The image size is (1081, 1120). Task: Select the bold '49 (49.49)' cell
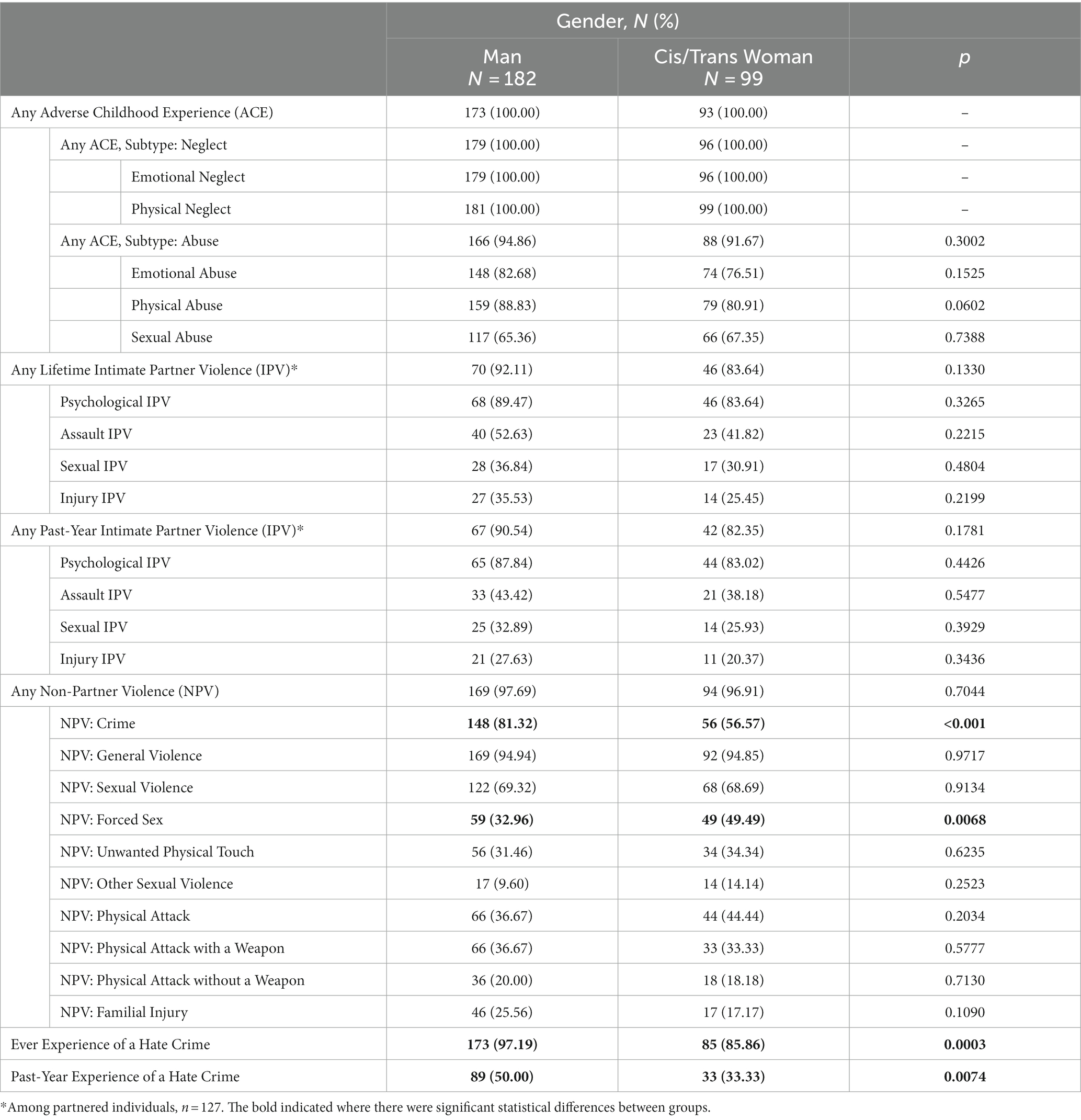tap(733, 819)
